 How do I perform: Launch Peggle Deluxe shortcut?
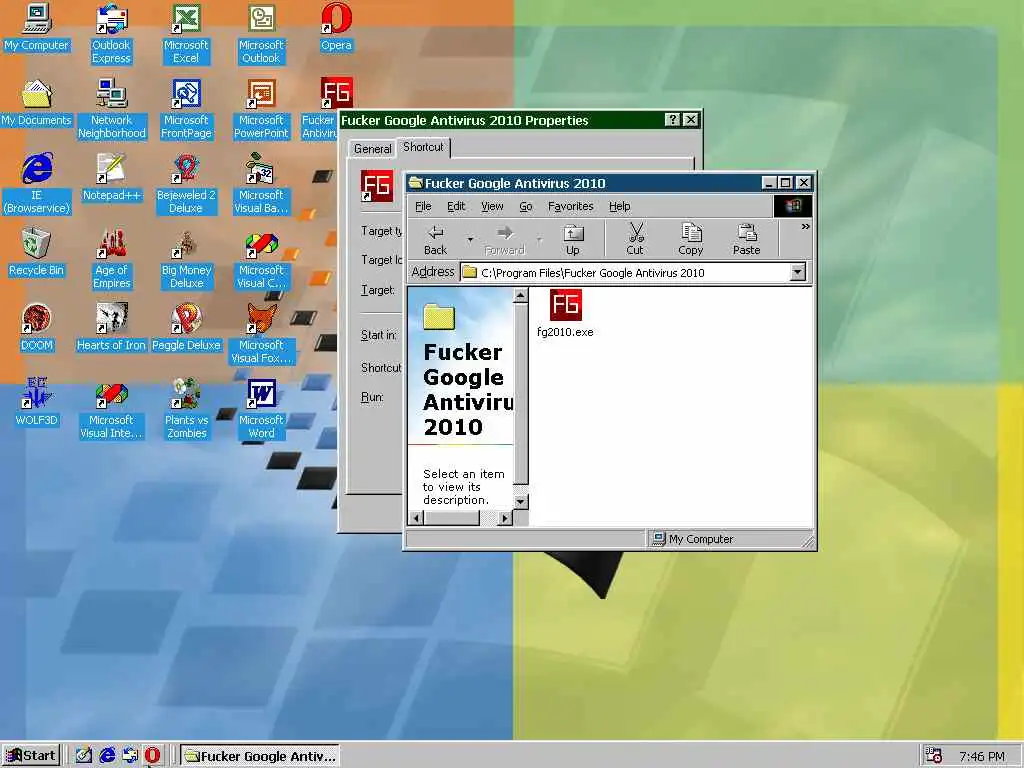tap(186, 328)
